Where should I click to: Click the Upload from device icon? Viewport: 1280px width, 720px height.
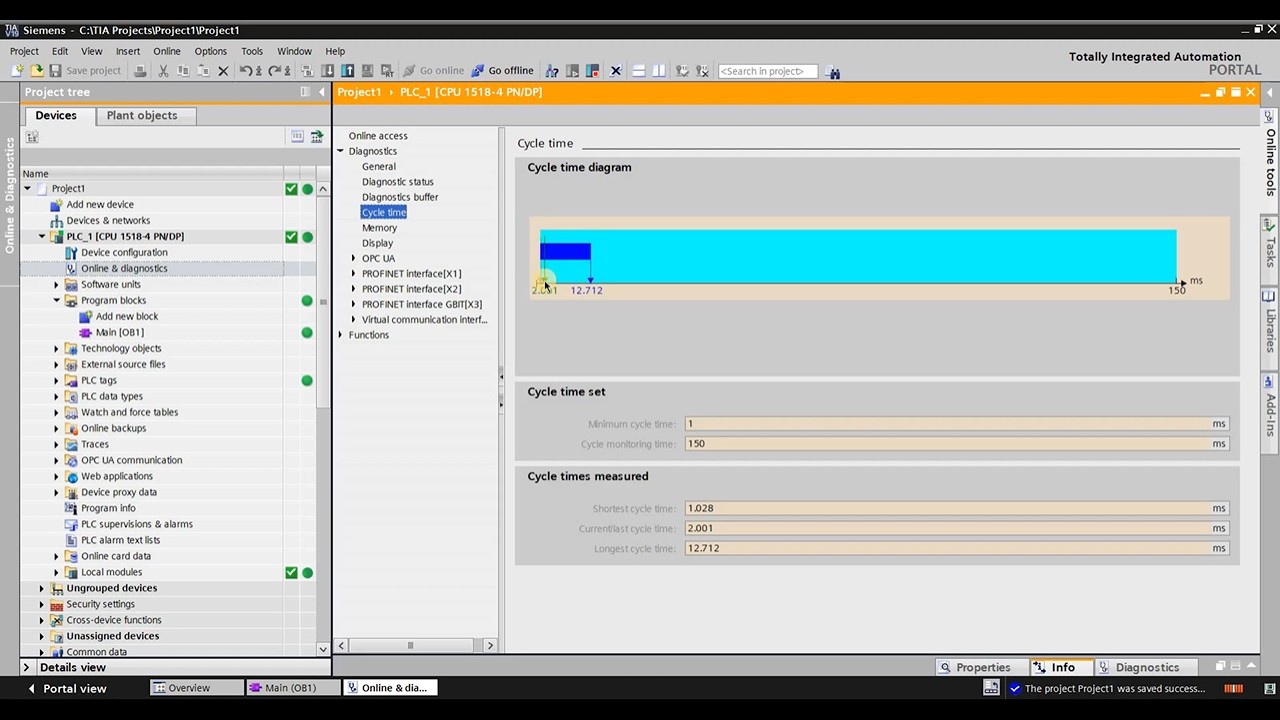(x=347, y=71)
